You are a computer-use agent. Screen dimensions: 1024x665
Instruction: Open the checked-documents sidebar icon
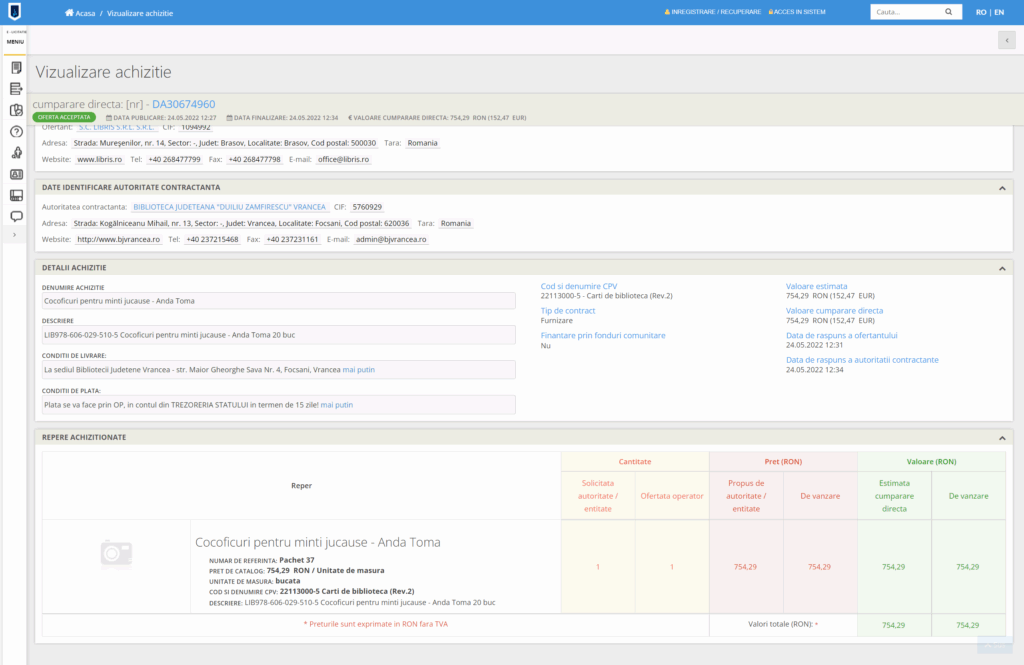click(x=16, y=110)
